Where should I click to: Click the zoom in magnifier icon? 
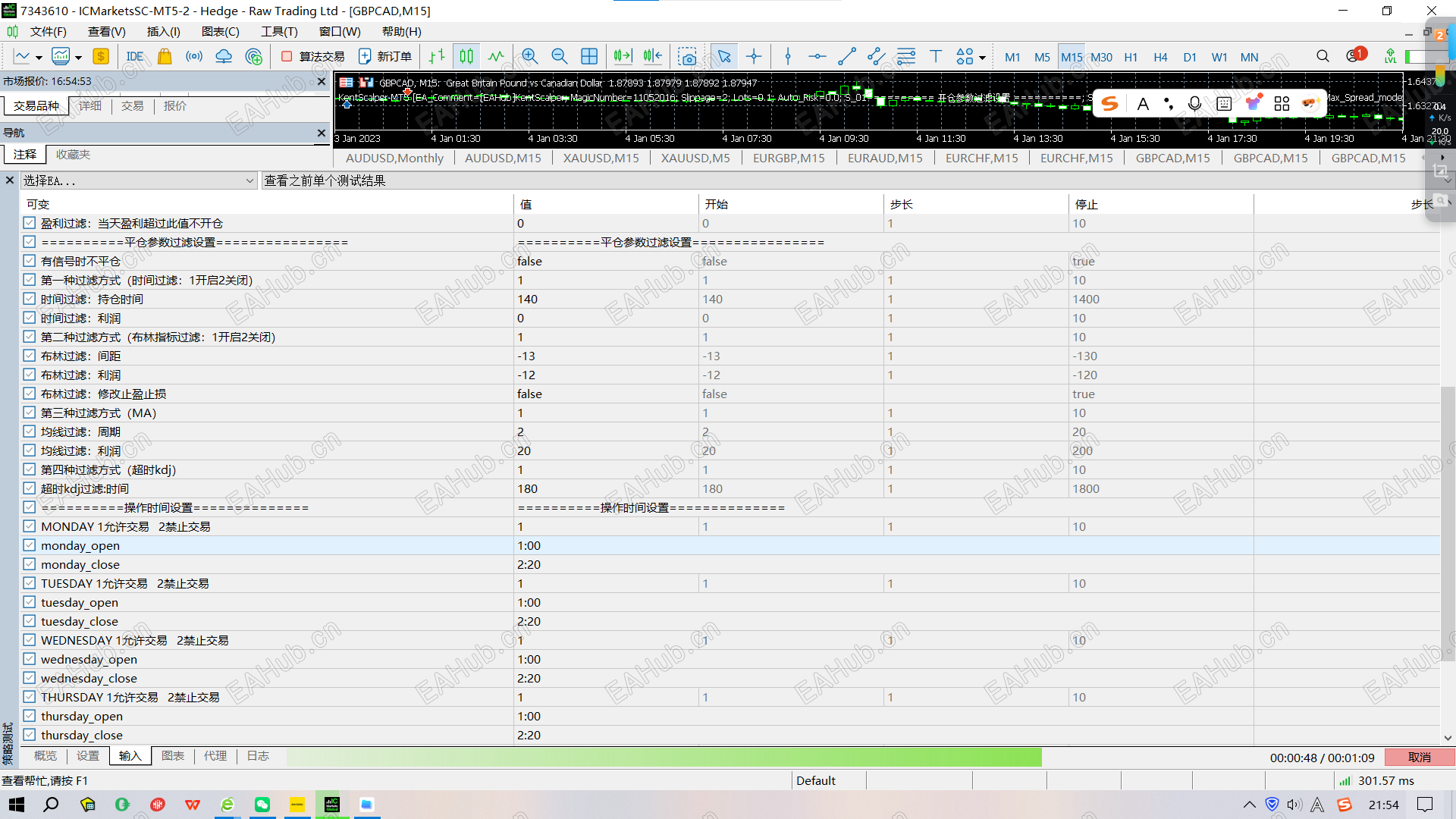[529, 56]
